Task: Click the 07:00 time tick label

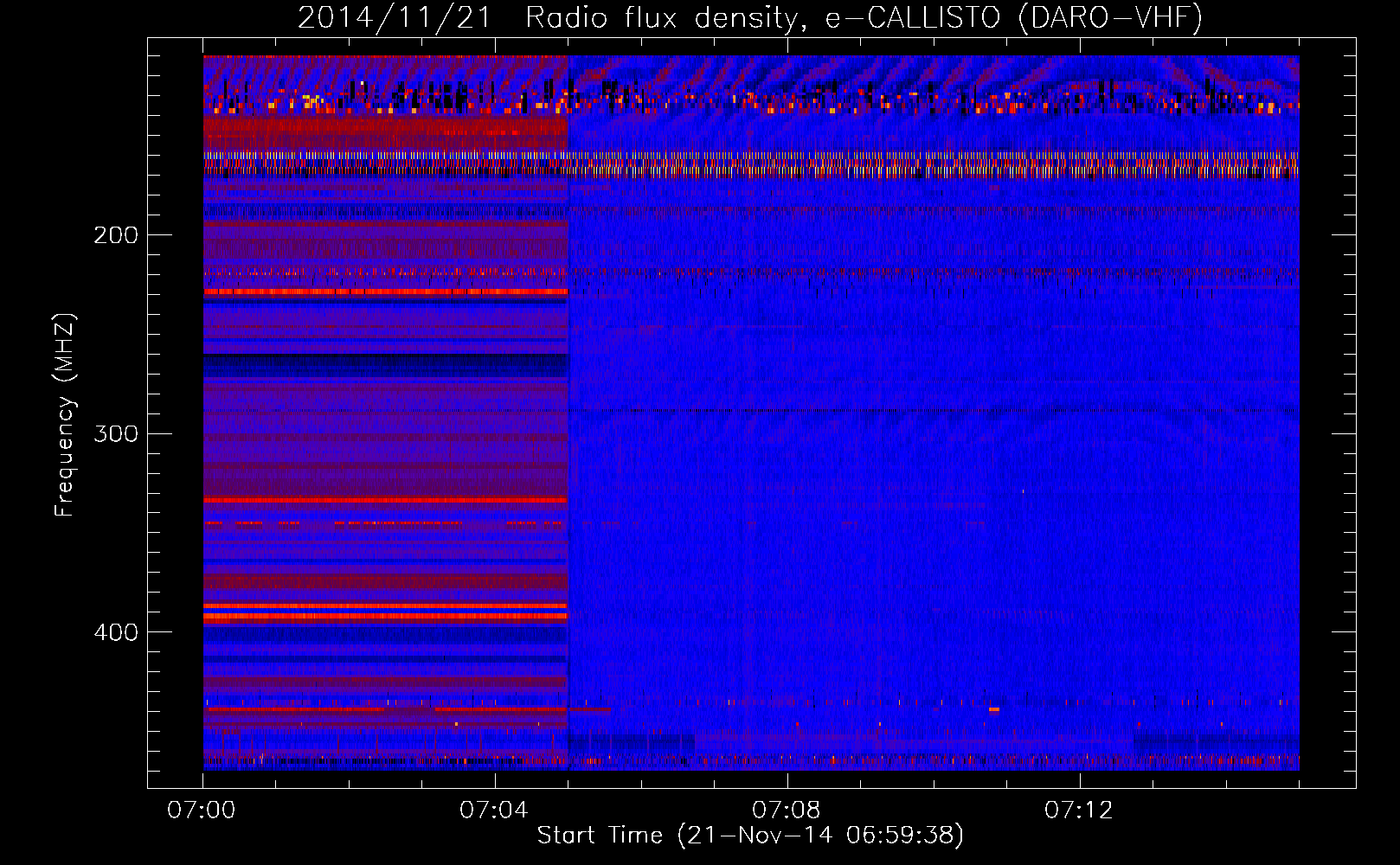Action: point(202,810)
